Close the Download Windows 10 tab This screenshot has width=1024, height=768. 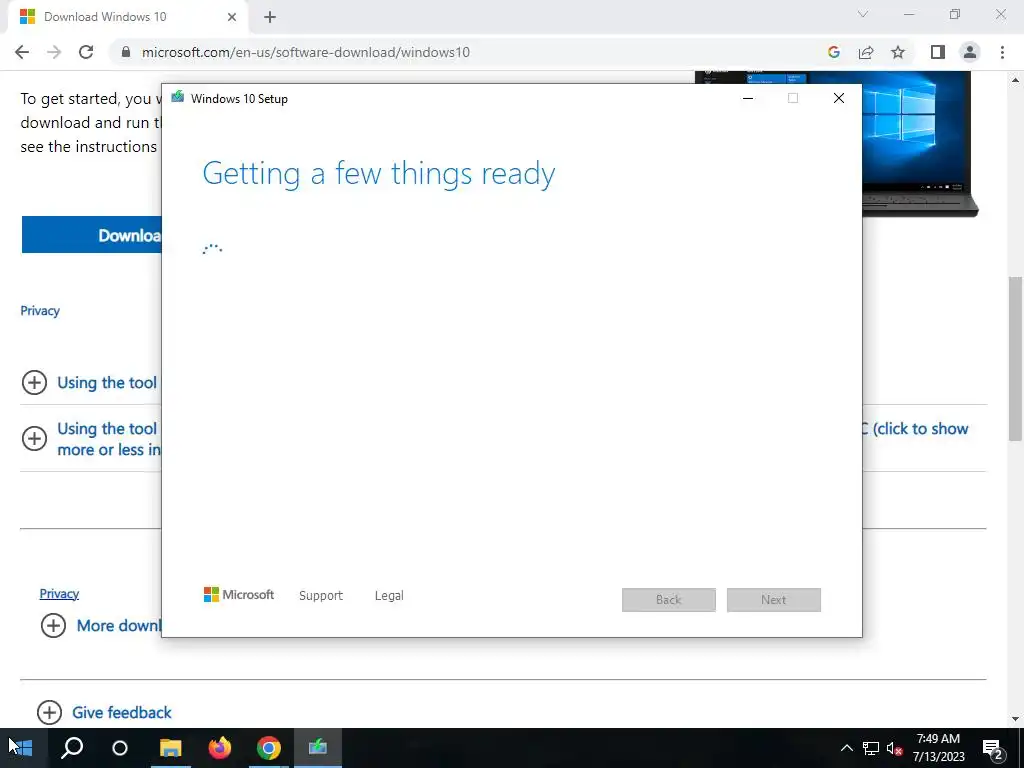coord(232,17)
